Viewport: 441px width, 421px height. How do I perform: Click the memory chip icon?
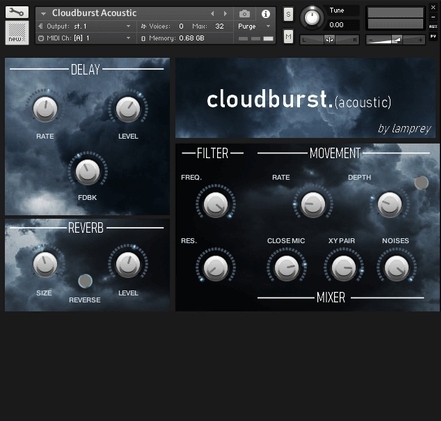(143, 39)
